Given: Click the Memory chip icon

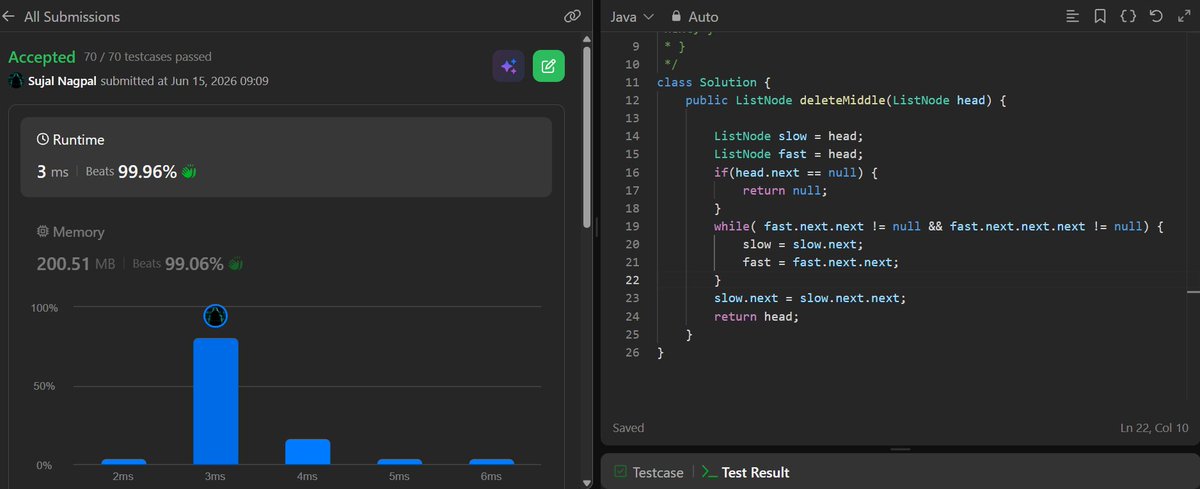Looking at the screenshot, I should pyautogui.click(x=43, y=231).
